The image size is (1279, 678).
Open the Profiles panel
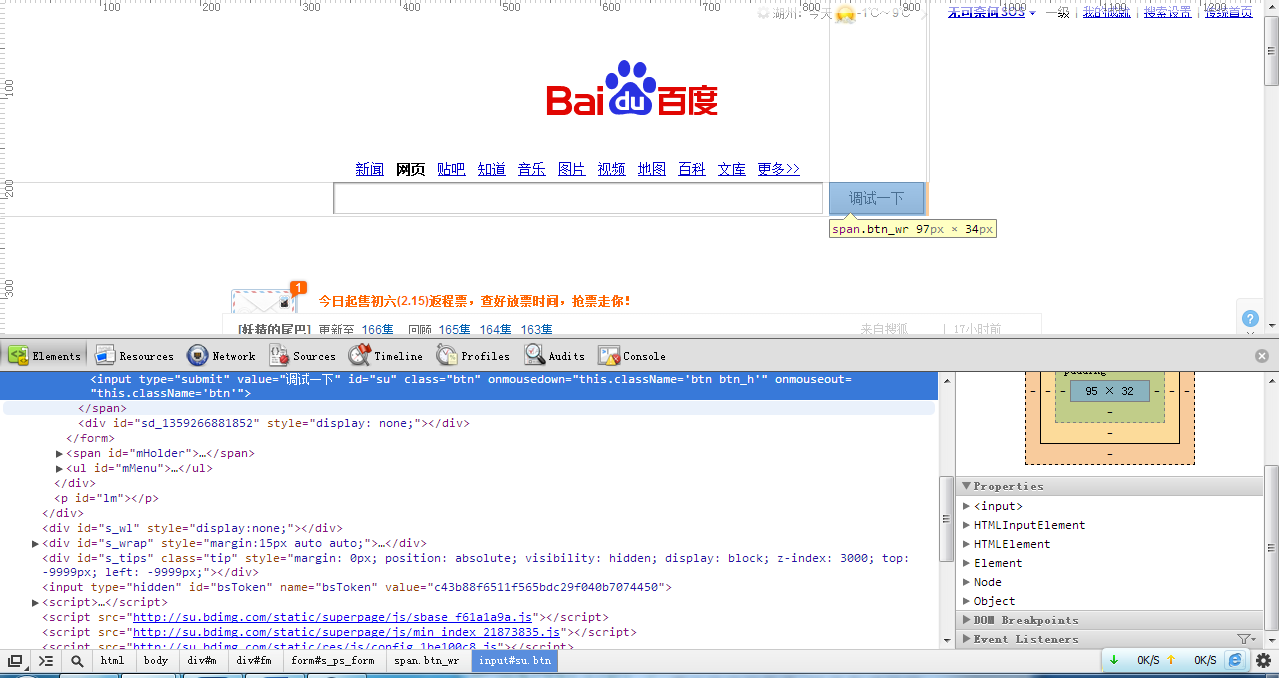[x=473, y=356]
